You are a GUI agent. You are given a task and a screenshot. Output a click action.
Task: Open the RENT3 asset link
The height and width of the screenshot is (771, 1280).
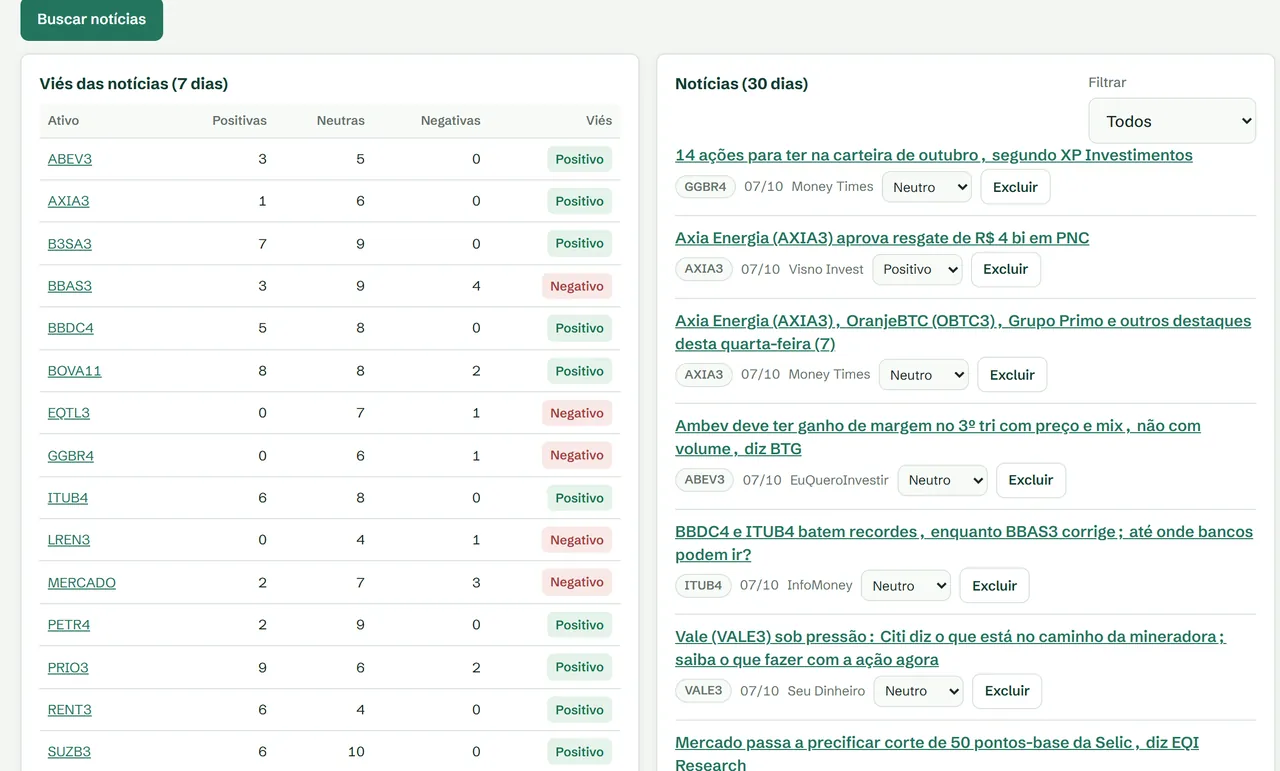click(x=70, y=710)
